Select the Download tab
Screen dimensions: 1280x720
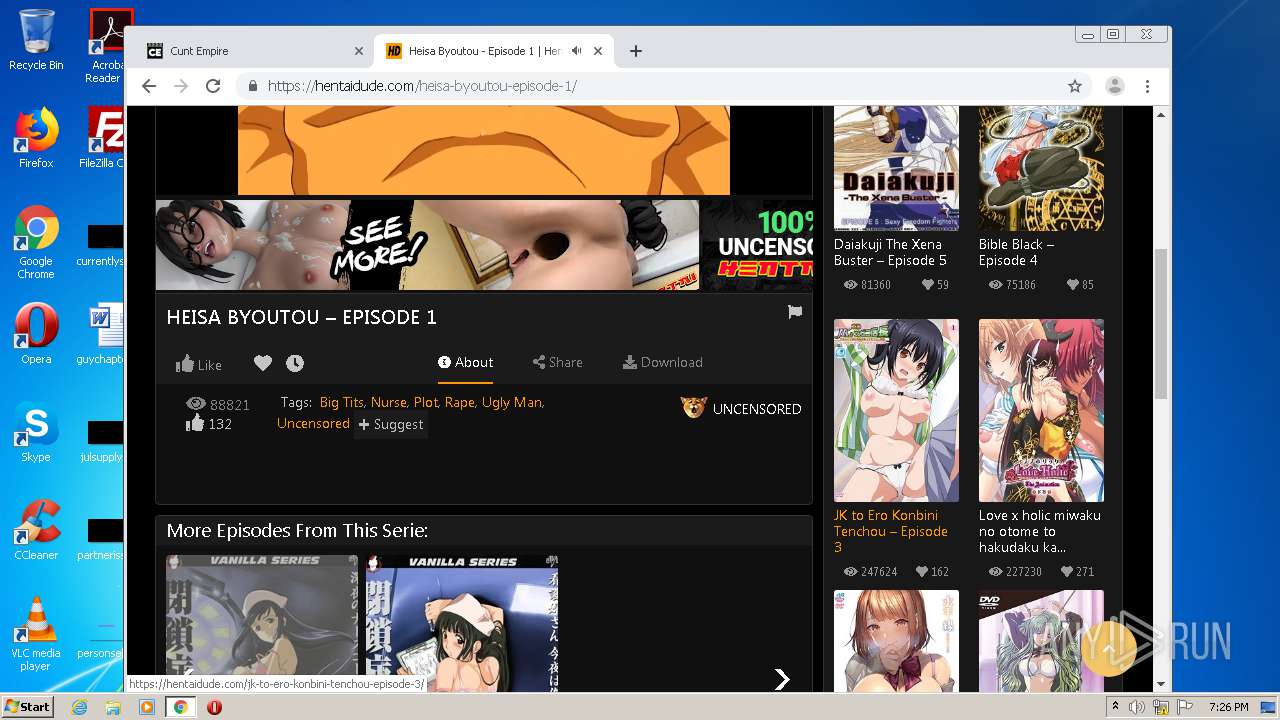pos(662,362)
